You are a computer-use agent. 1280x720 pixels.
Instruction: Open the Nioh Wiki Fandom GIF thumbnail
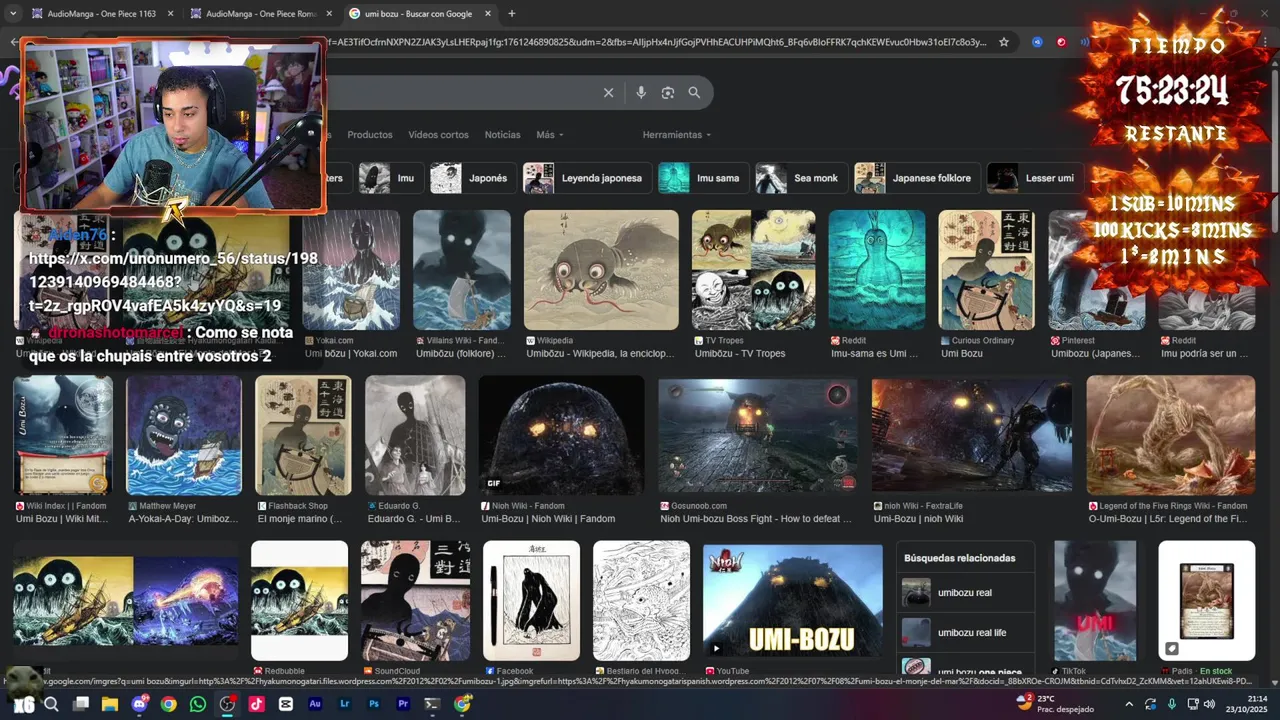click(x=562, y=435)
